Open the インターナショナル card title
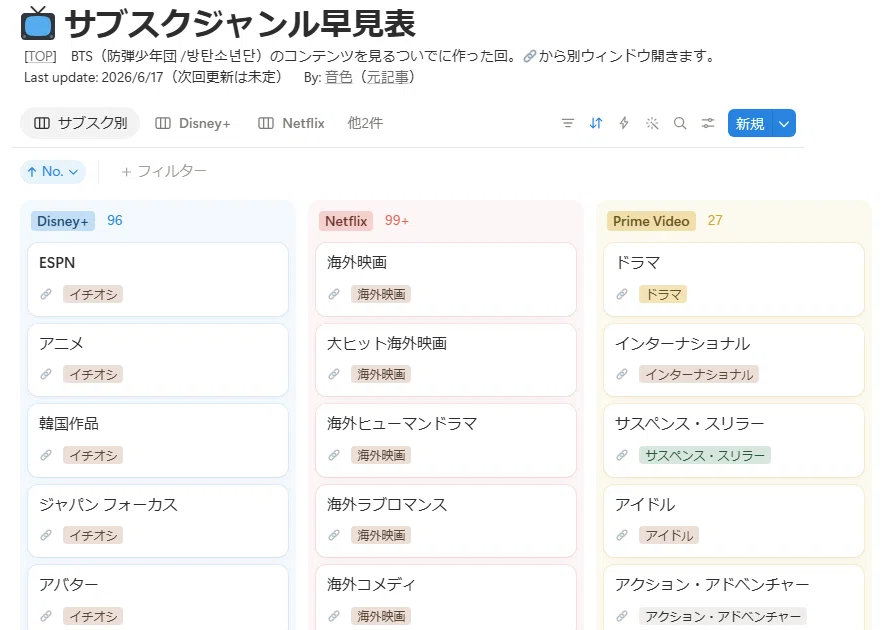Screen dimensions: 881x630 coord(683,343)
